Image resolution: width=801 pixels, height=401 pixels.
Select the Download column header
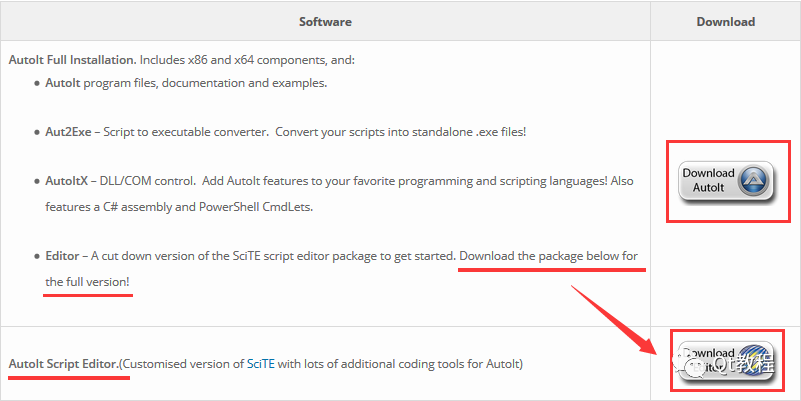coord(725,21)
